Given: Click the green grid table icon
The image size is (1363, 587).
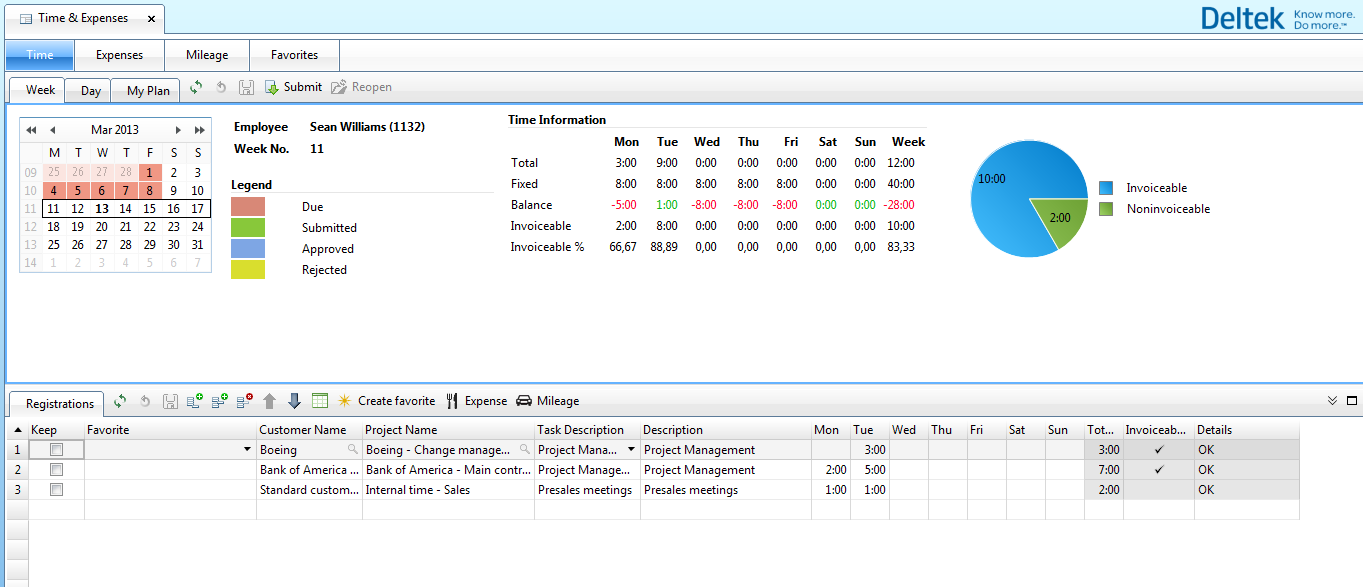Looking at the screenshot, I should (x=320, y=401).
